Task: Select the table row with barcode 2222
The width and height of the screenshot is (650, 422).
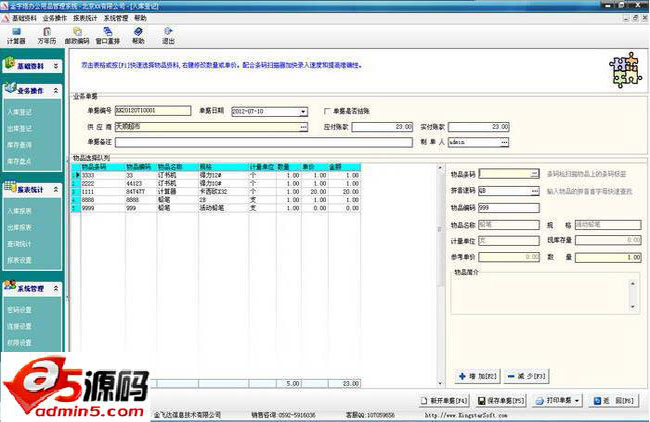Action: coord(216,184)
